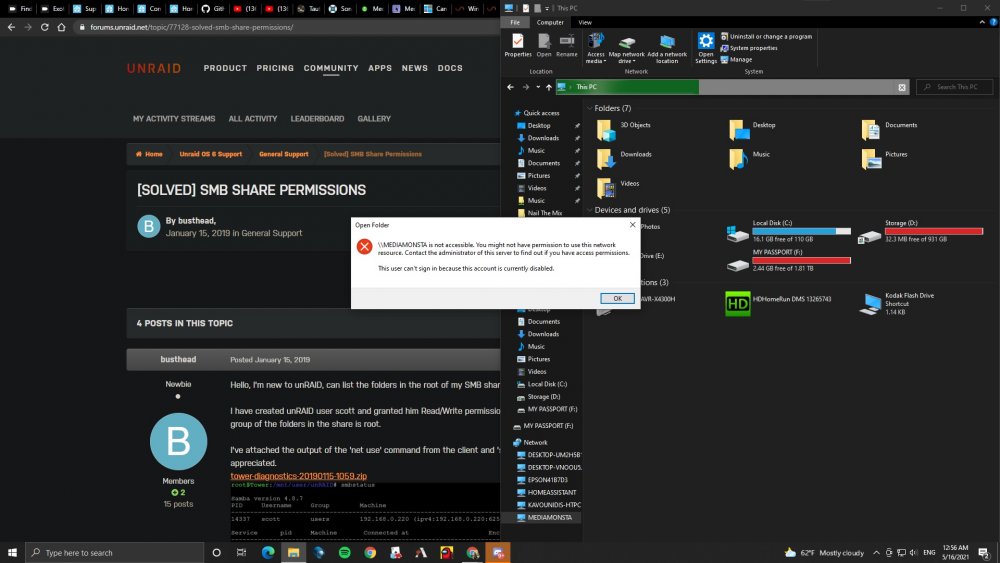Click the This PC address bar
This screenshot has height=563, width=1000.
(x=732, y=87)
